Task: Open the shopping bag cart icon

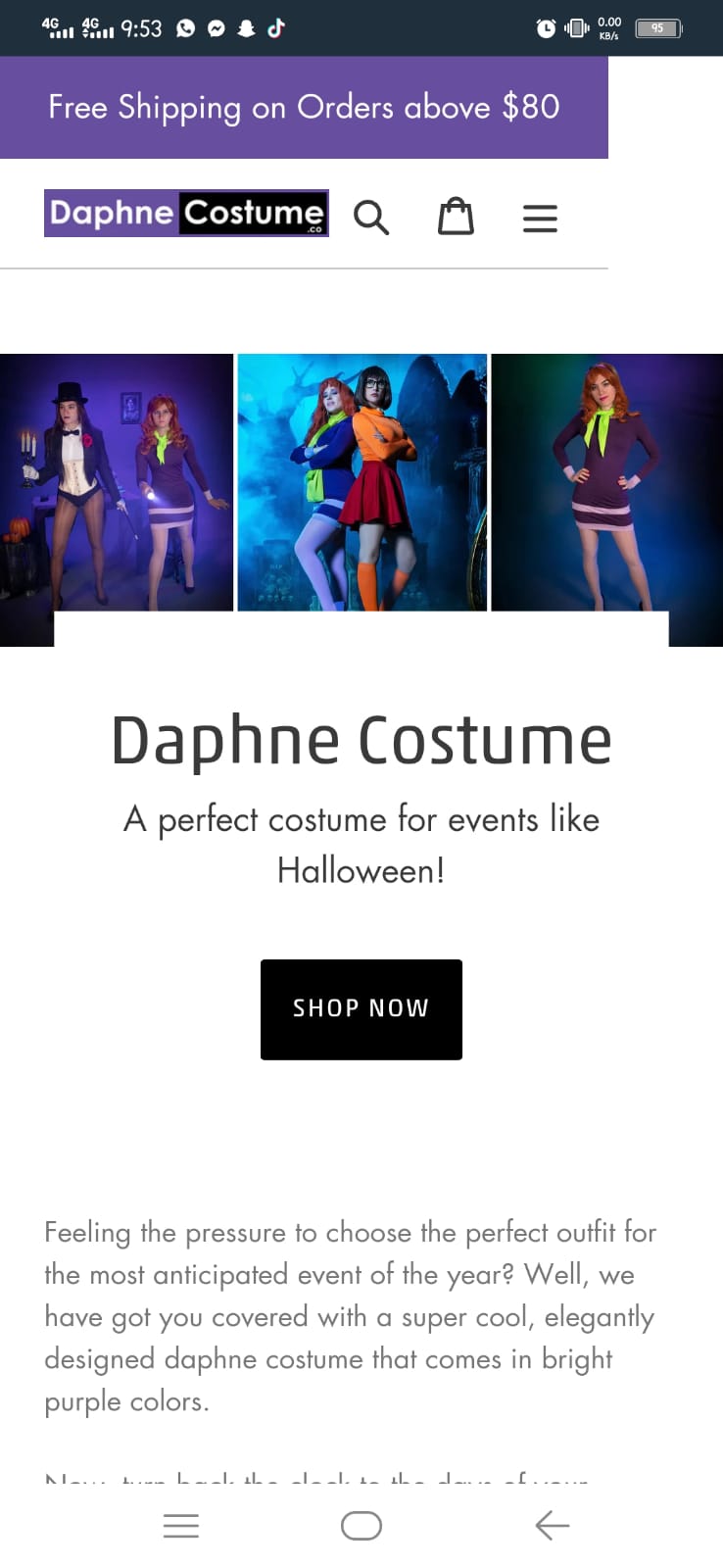Action: coord(456,217)
